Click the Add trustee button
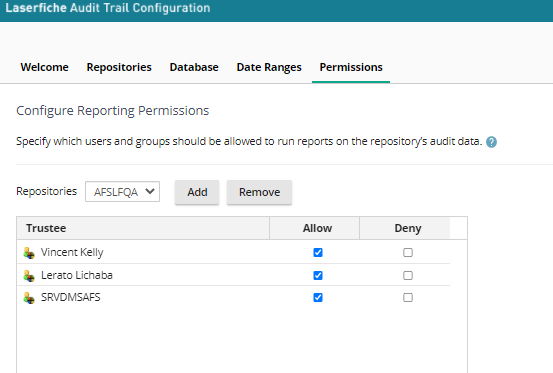553x373 pixels. pos(197,192)
